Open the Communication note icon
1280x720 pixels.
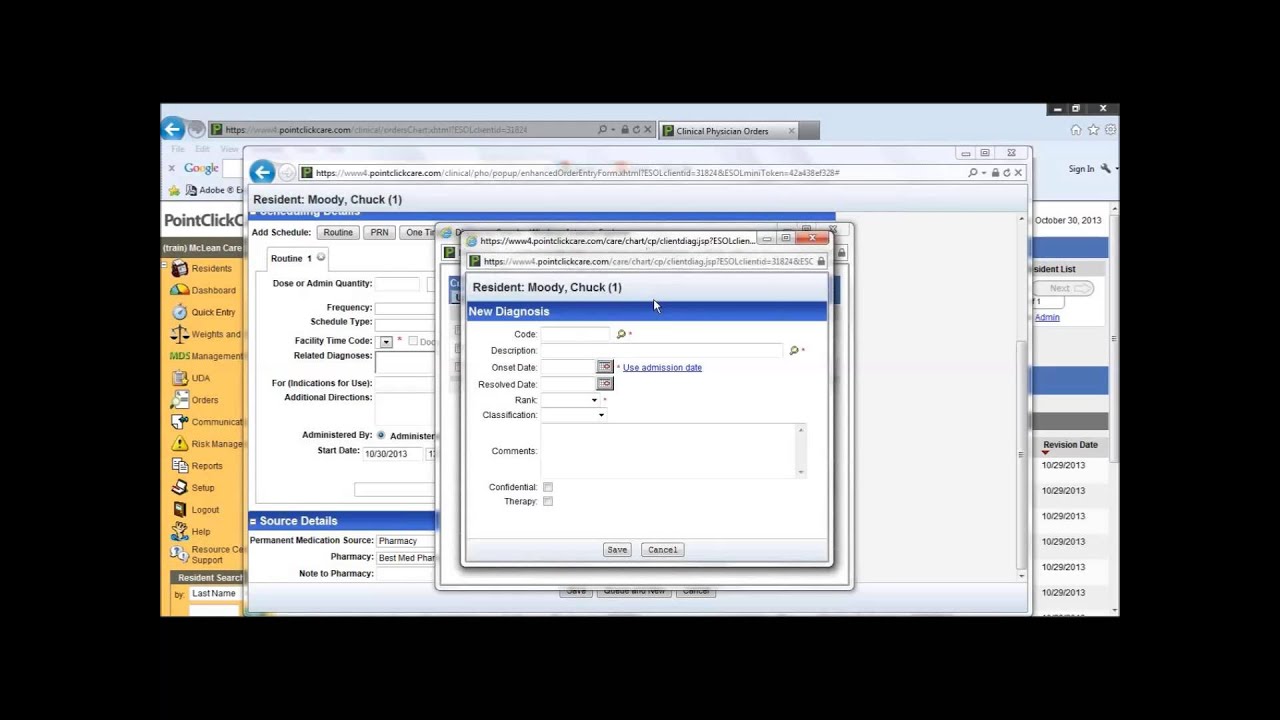pyautogui.click(x=179, y=422)
